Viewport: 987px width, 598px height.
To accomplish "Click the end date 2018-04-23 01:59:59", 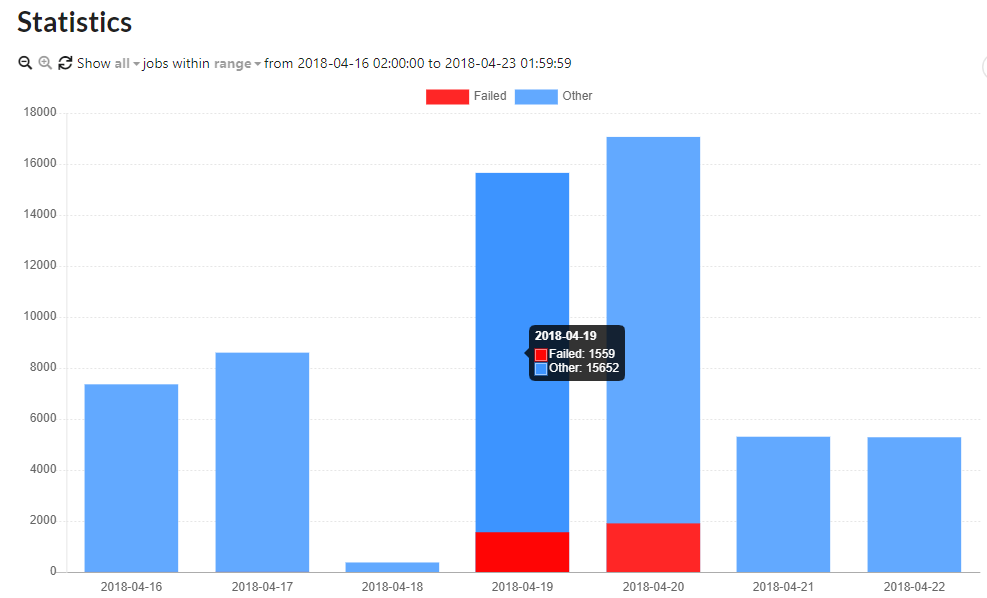I will coord(508,63).
